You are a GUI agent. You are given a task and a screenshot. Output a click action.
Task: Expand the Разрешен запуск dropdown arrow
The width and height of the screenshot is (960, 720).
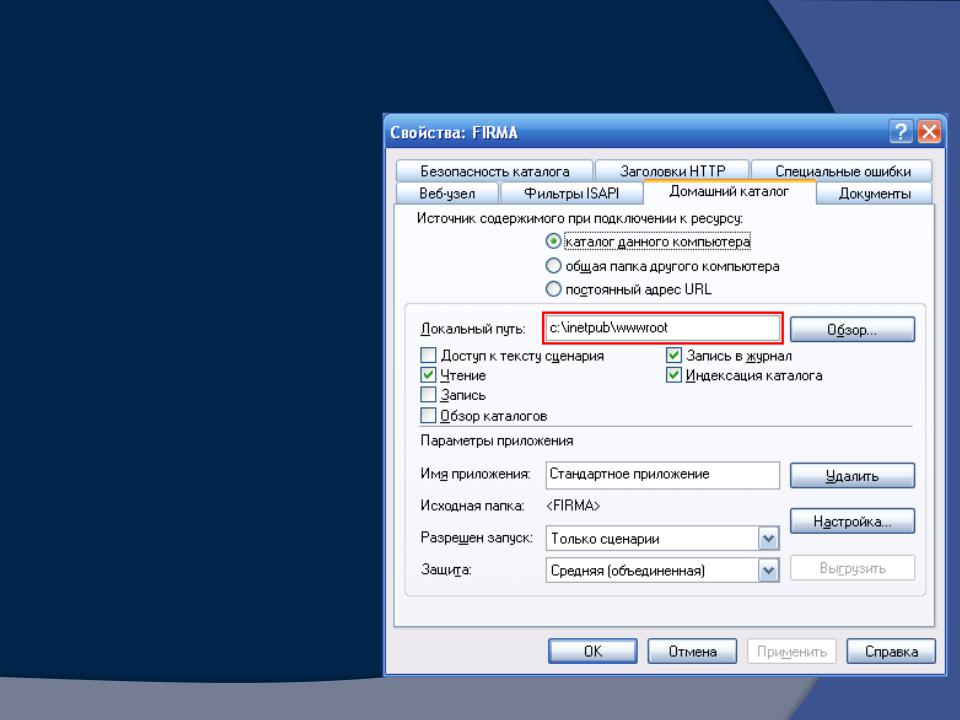768,539
